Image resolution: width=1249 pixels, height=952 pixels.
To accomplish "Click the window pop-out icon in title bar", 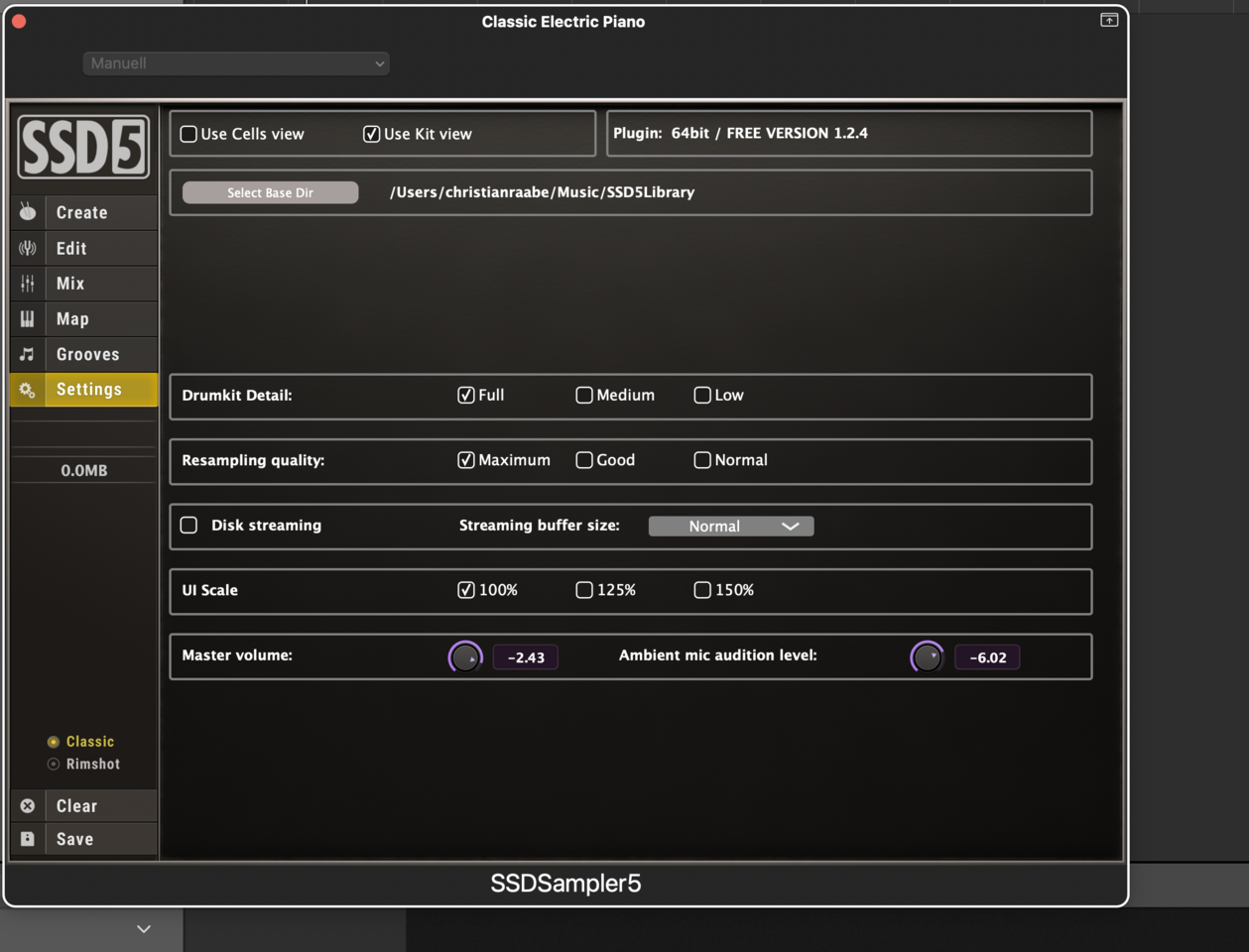I will (x=1109, y=20).
